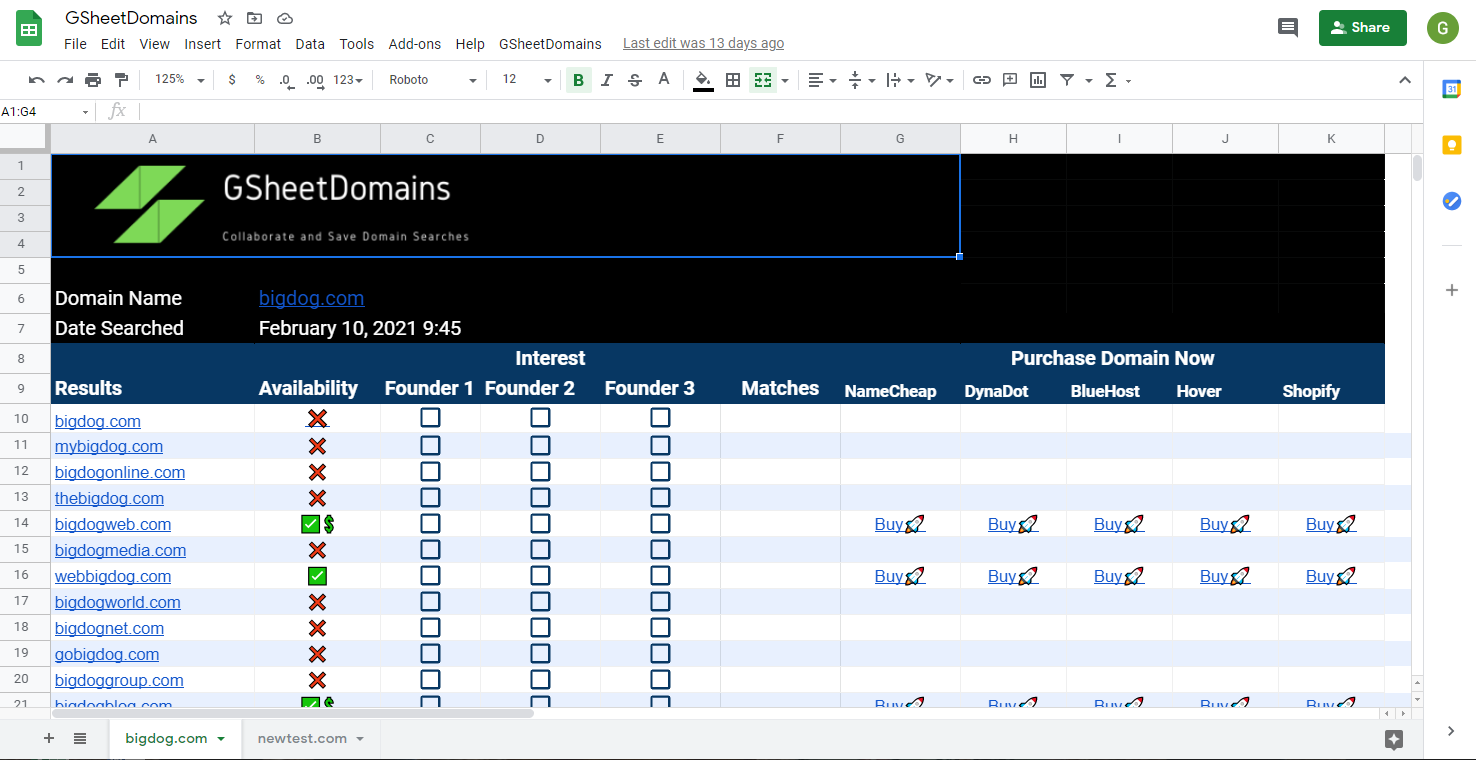Open the borders tool
This screenshot has height=760, width=1476.
[733, 80]
